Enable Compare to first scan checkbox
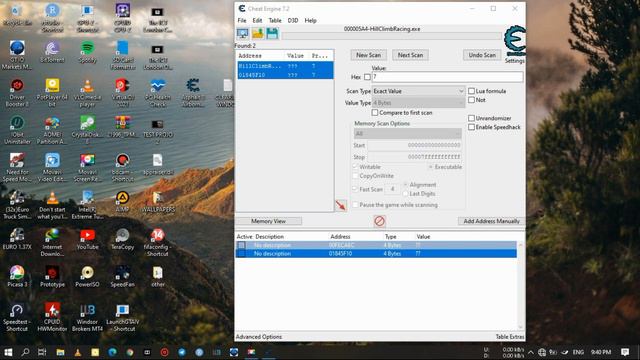 [x=375, y=112]
